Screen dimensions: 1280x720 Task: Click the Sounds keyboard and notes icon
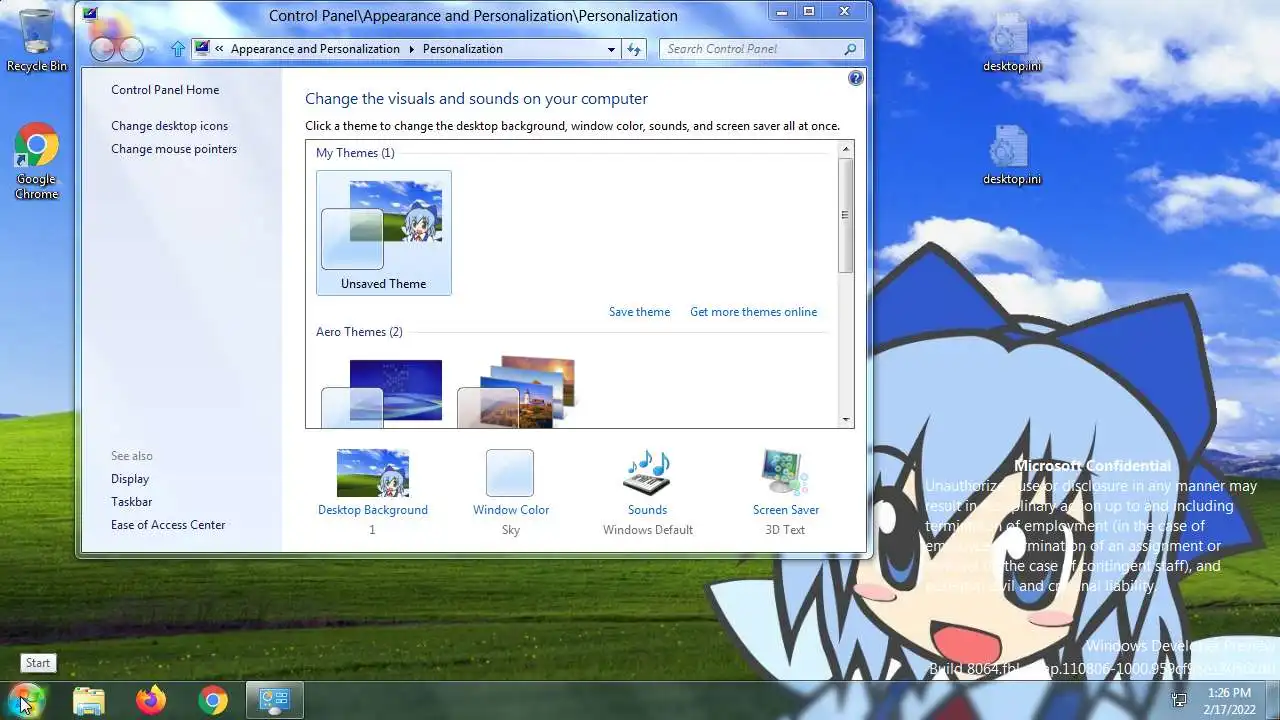pyautogui.click(x=647, y=473)
